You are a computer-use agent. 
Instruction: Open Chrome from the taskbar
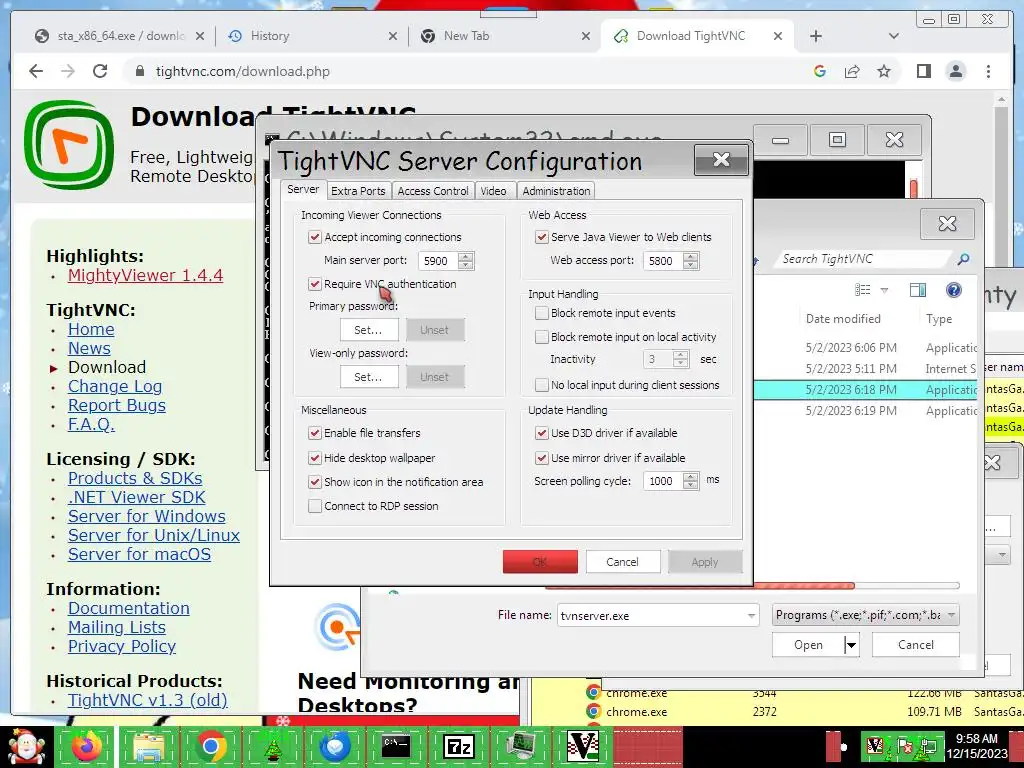210,746
